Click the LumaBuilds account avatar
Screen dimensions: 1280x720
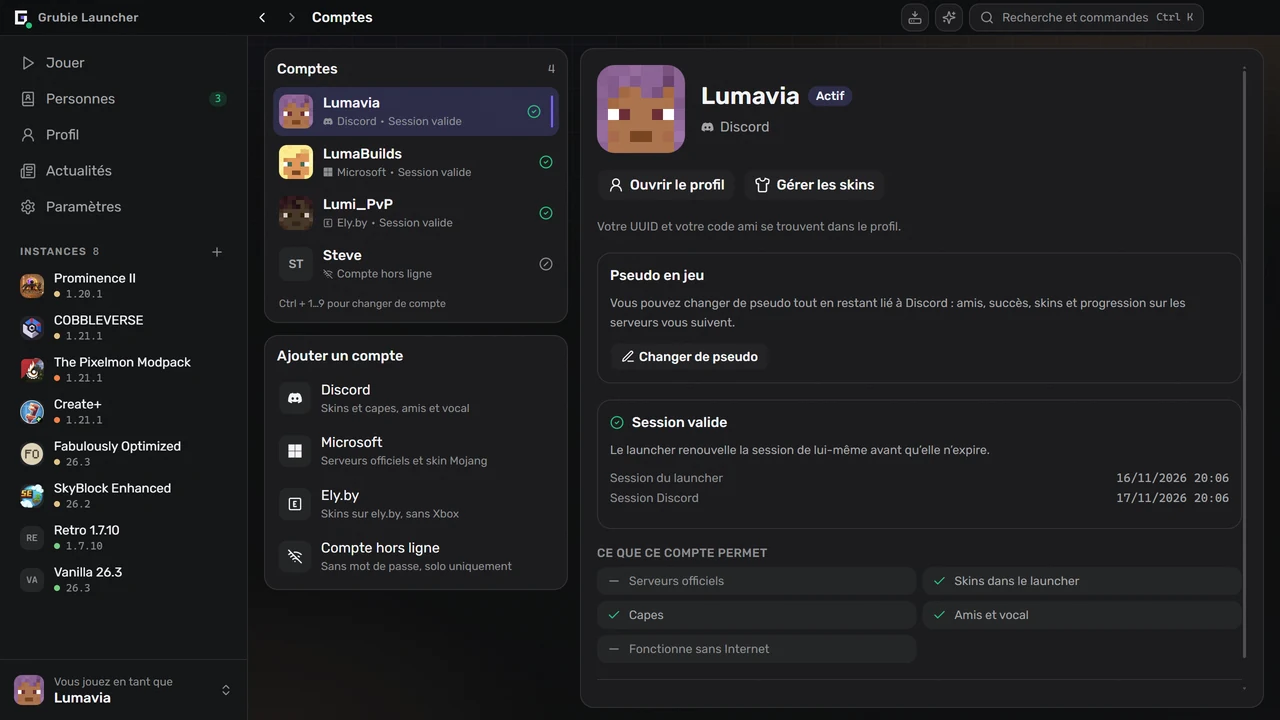296,162
